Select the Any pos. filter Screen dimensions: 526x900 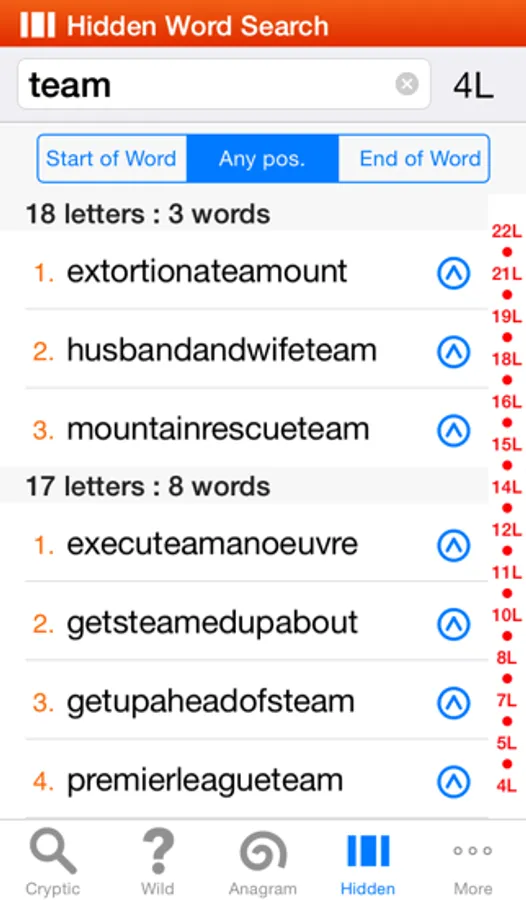point(262,158)
